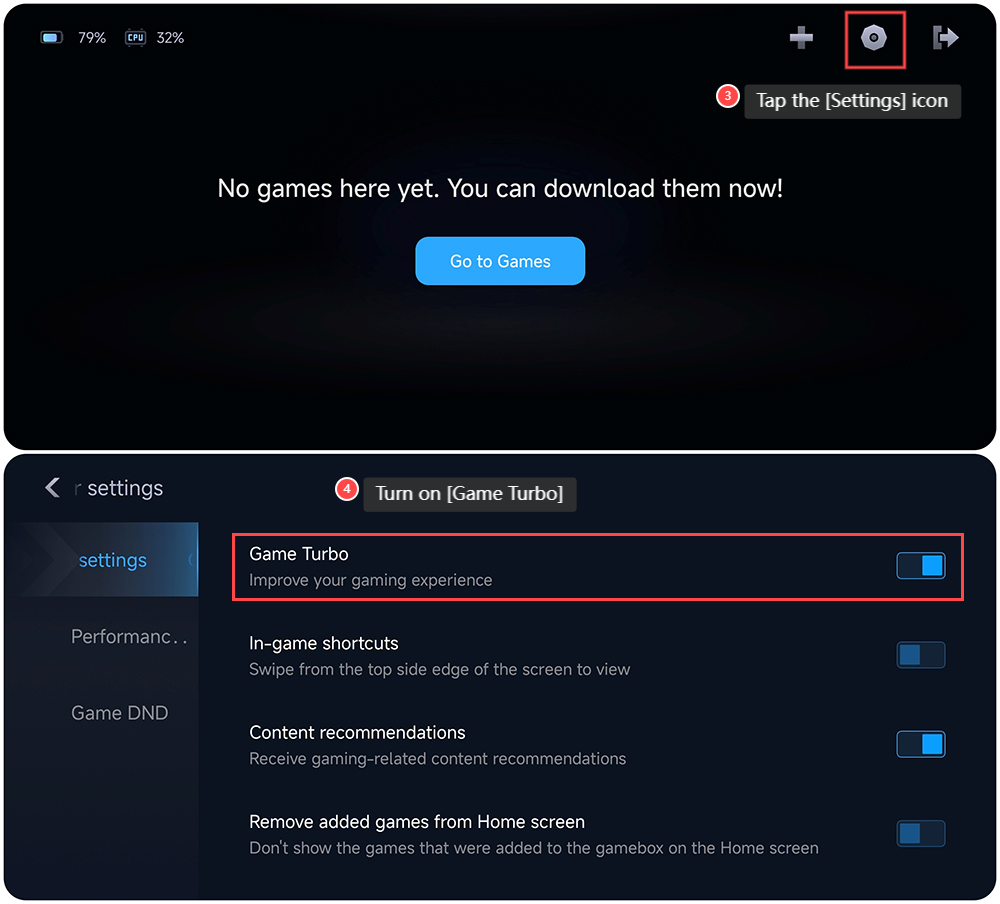The image size is (1000, 904).
Task: Go back with the left chevron
Action: 53,487
